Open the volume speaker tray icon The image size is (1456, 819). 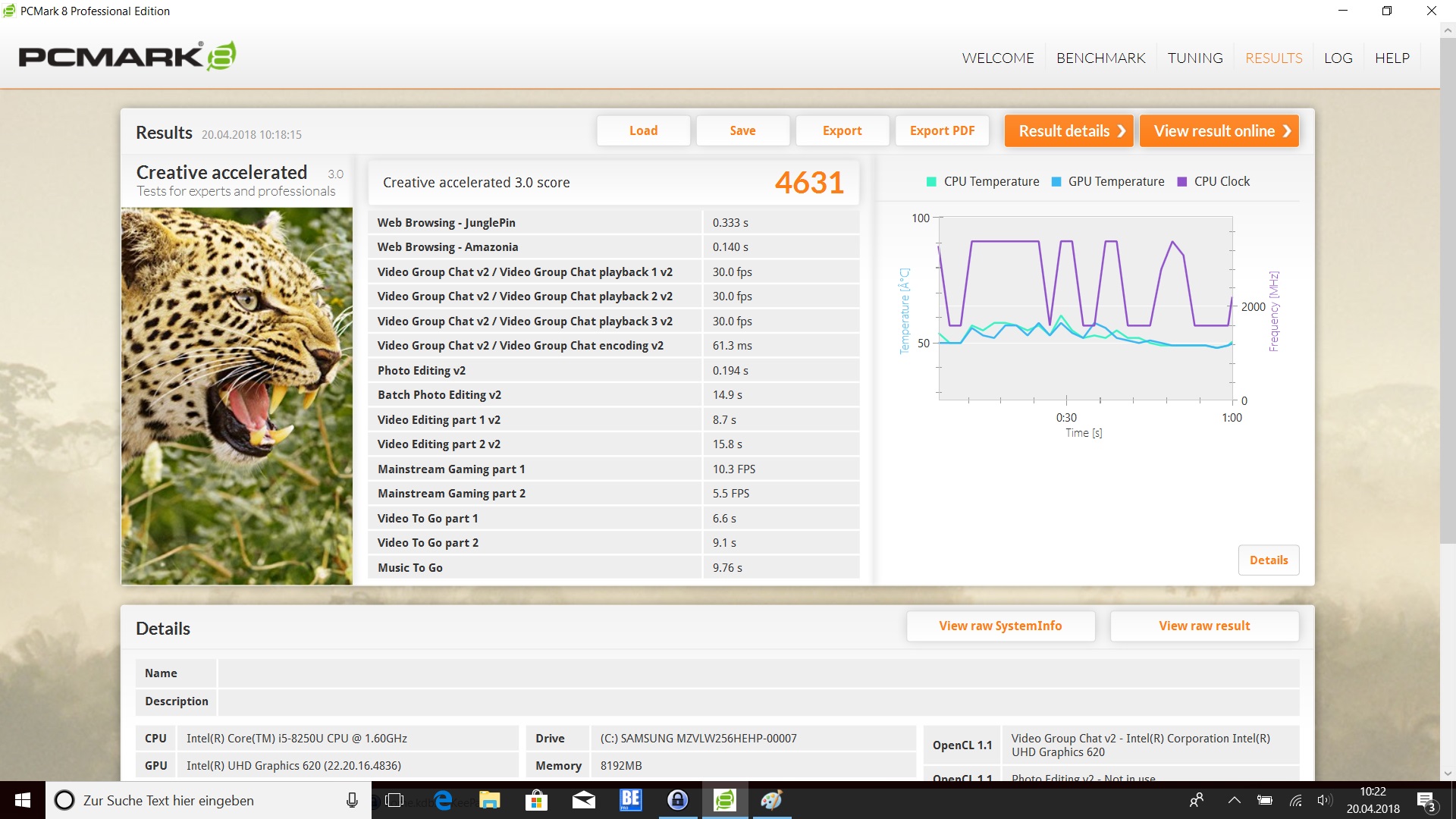coord(1324,800)
